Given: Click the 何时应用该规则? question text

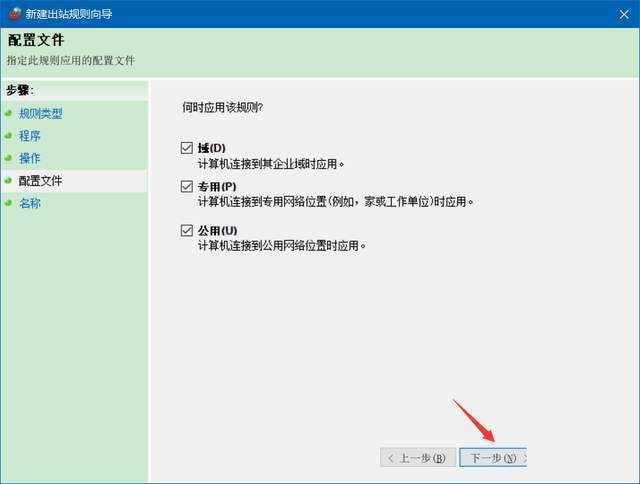Looking at the screenshot, I should [222, 108].
